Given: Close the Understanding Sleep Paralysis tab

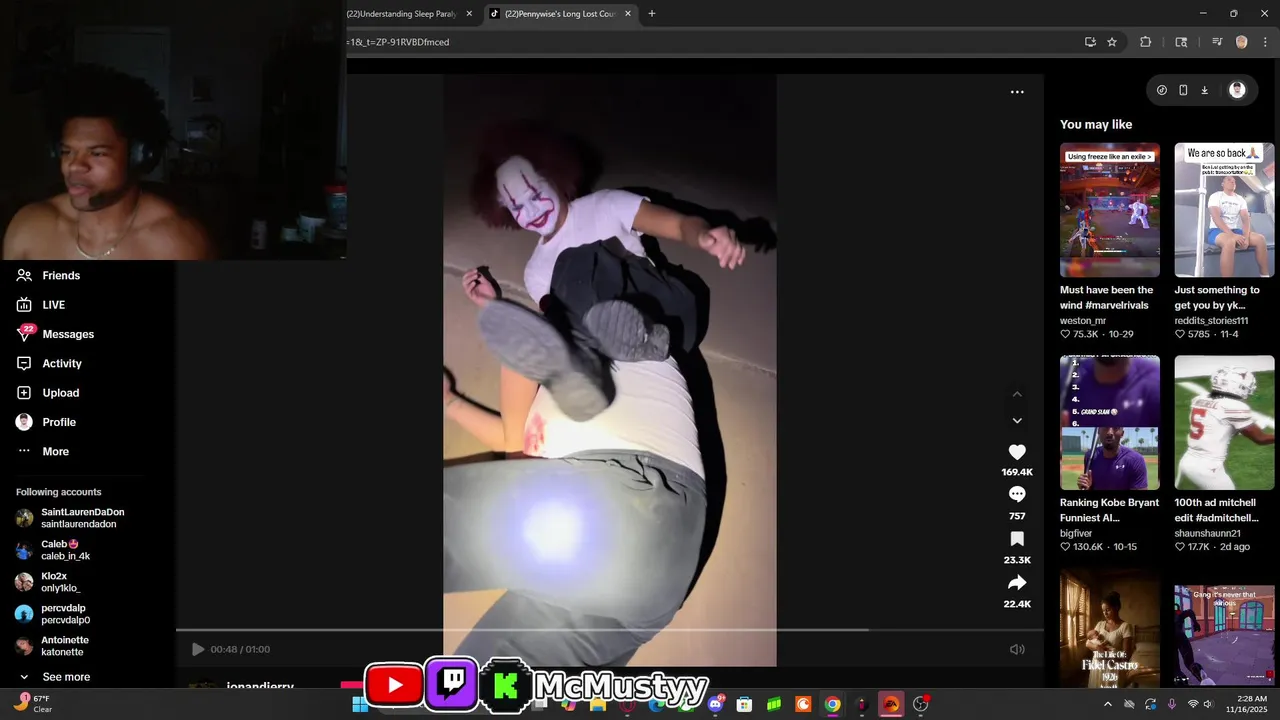Looking at the screenshot, I should pos(469,14).
